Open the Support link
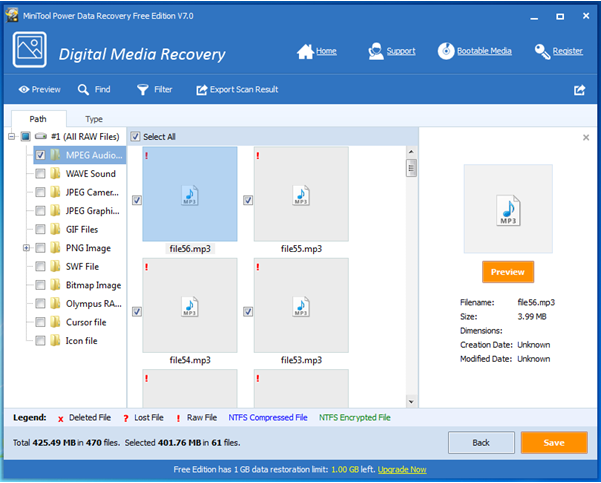601x483 pixels. coord(401,51)
